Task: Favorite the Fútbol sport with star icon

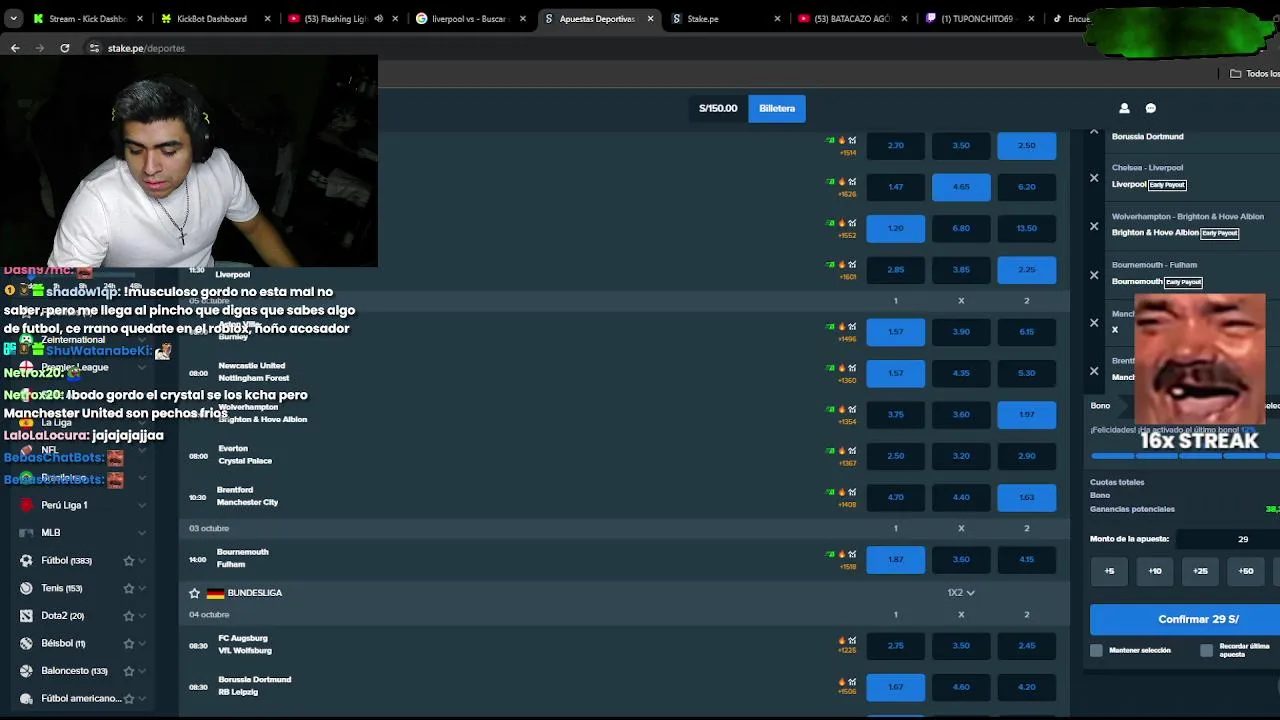Action: click(x=128, y=561)
